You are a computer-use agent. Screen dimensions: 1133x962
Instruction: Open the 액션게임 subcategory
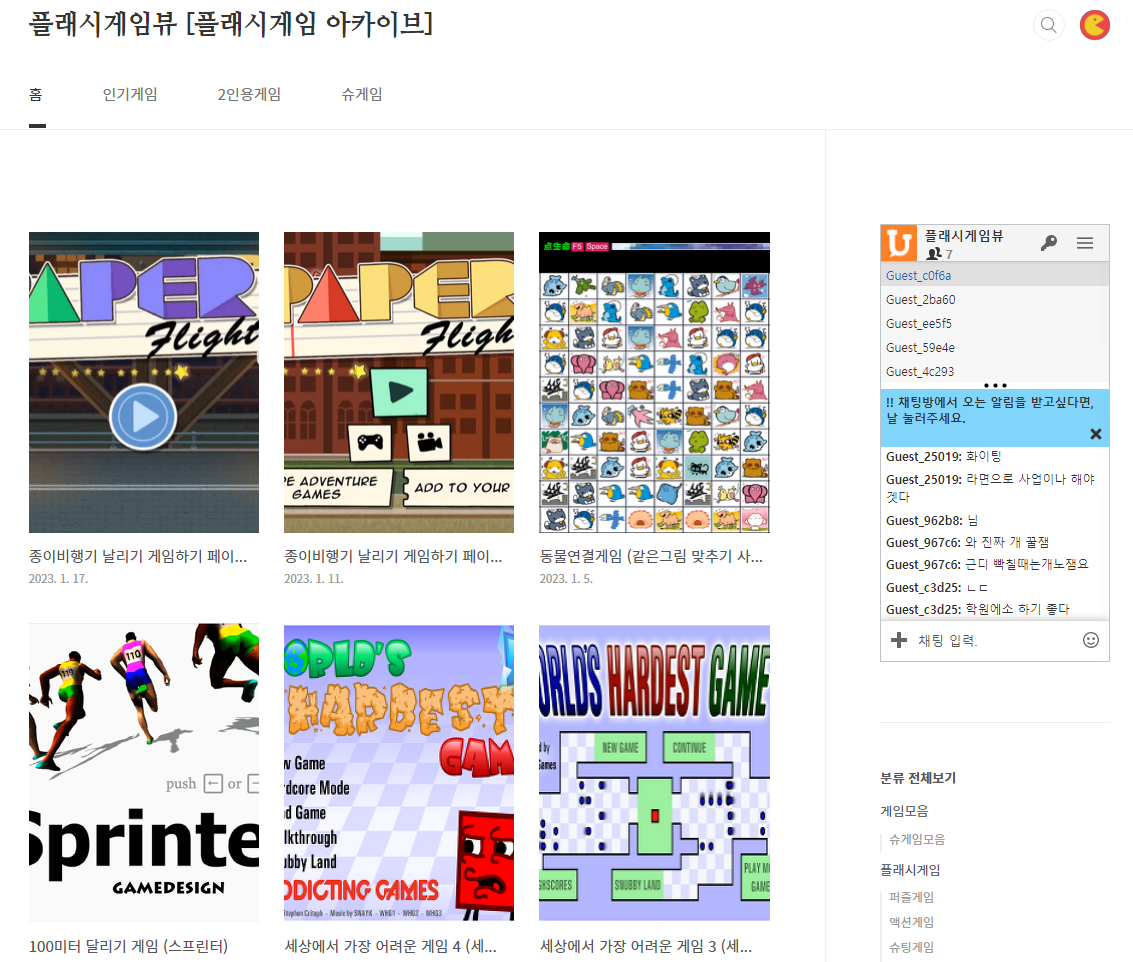pos(911,922)
